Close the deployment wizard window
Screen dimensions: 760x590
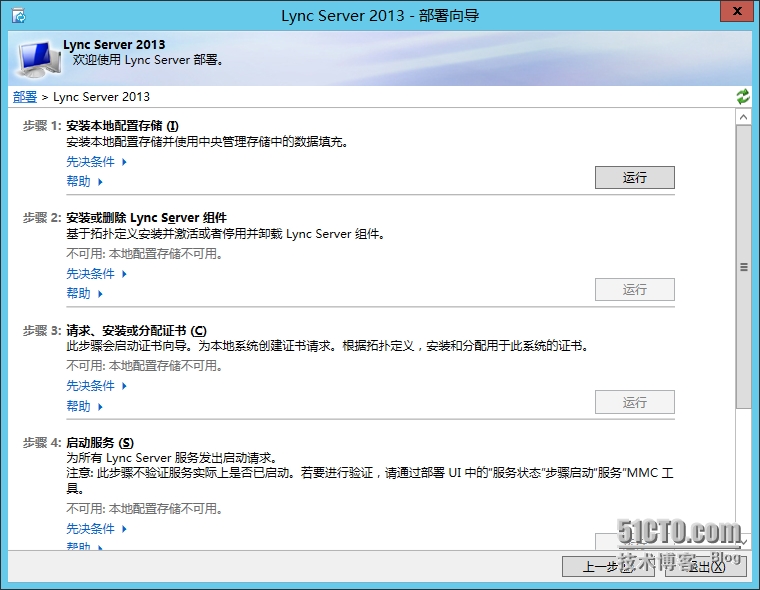[x=737, y=11]
